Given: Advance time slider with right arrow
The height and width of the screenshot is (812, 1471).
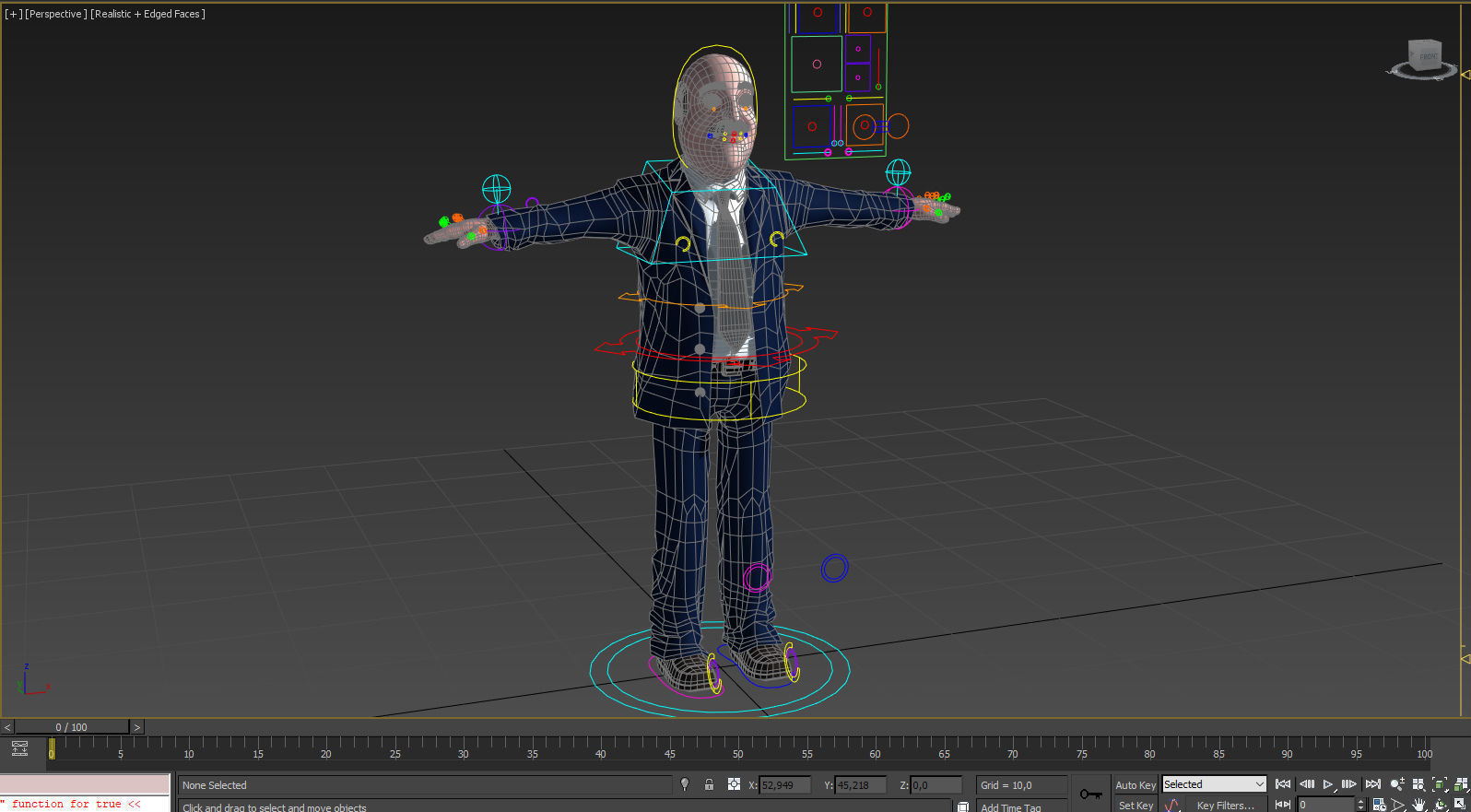Looking at the screenshot, I should coord(137,727).
